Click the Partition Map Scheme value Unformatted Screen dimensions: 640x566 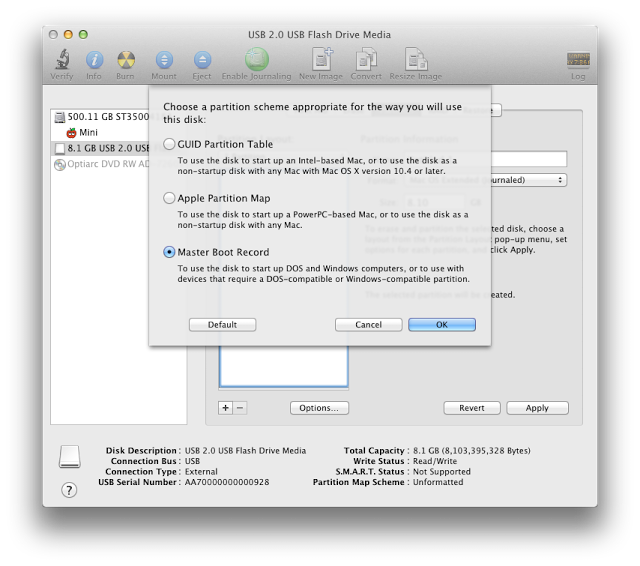438,482
